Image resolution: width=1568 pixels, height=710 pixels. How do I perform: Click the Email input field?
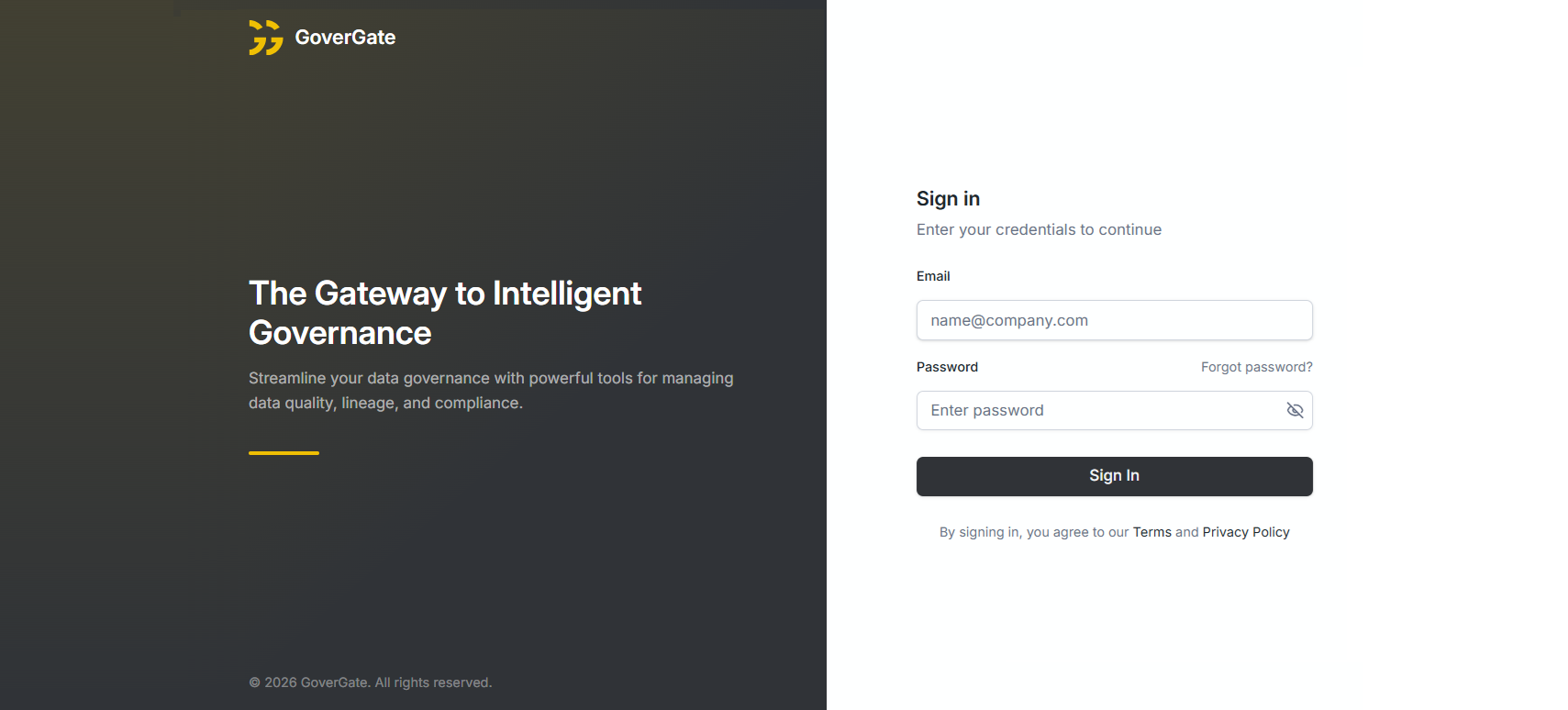point(1114,320)
